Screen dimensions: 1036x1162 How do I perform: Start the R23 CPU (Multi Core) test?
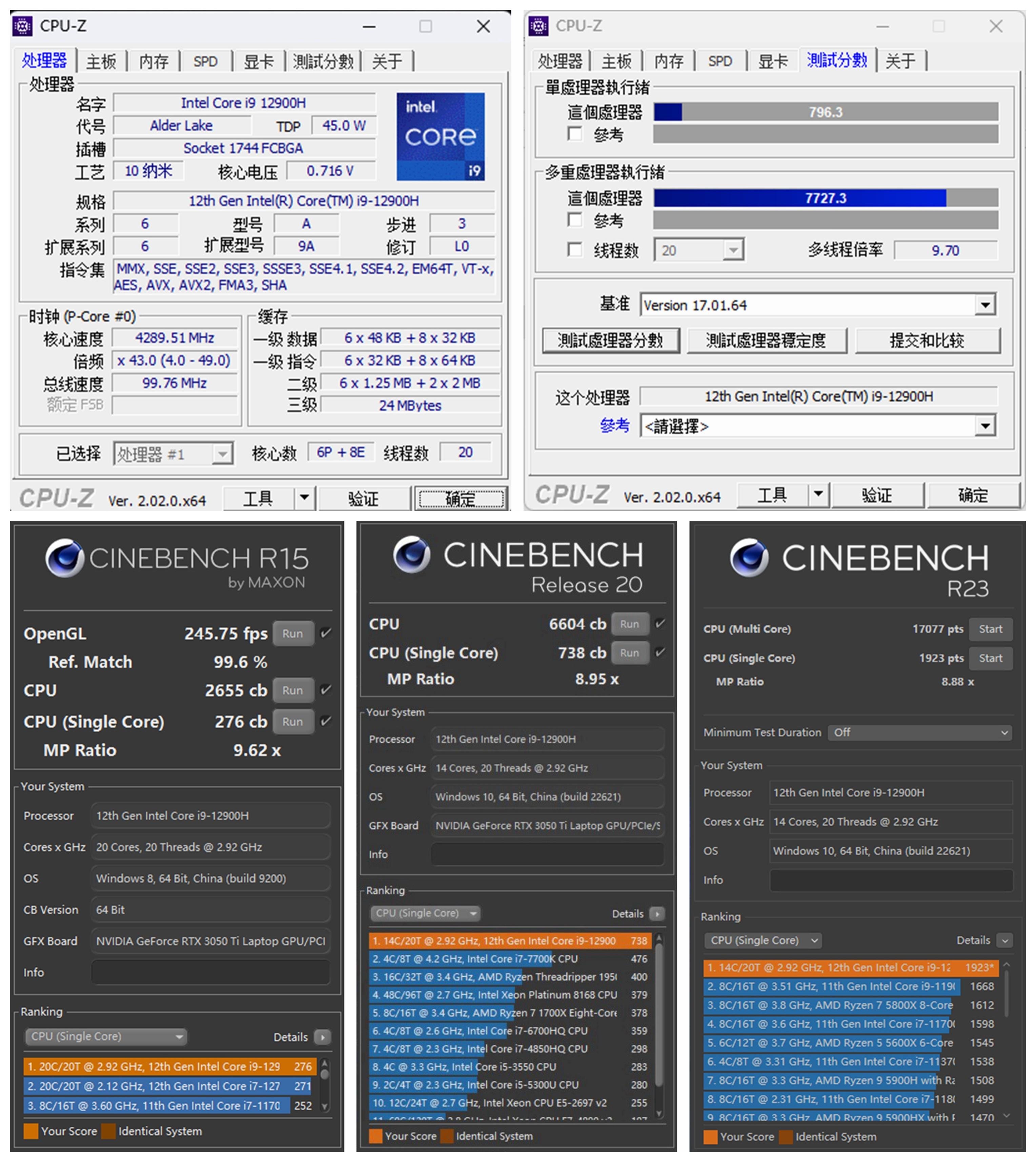[991, 629]
